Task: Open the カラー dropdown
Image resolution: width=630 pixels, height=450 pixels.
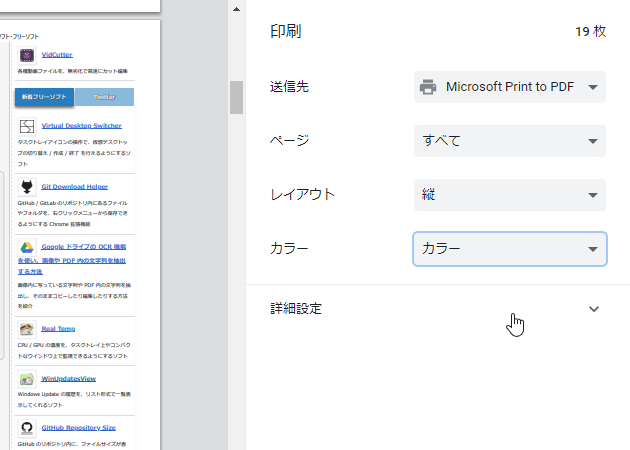Action: (509, 249)
